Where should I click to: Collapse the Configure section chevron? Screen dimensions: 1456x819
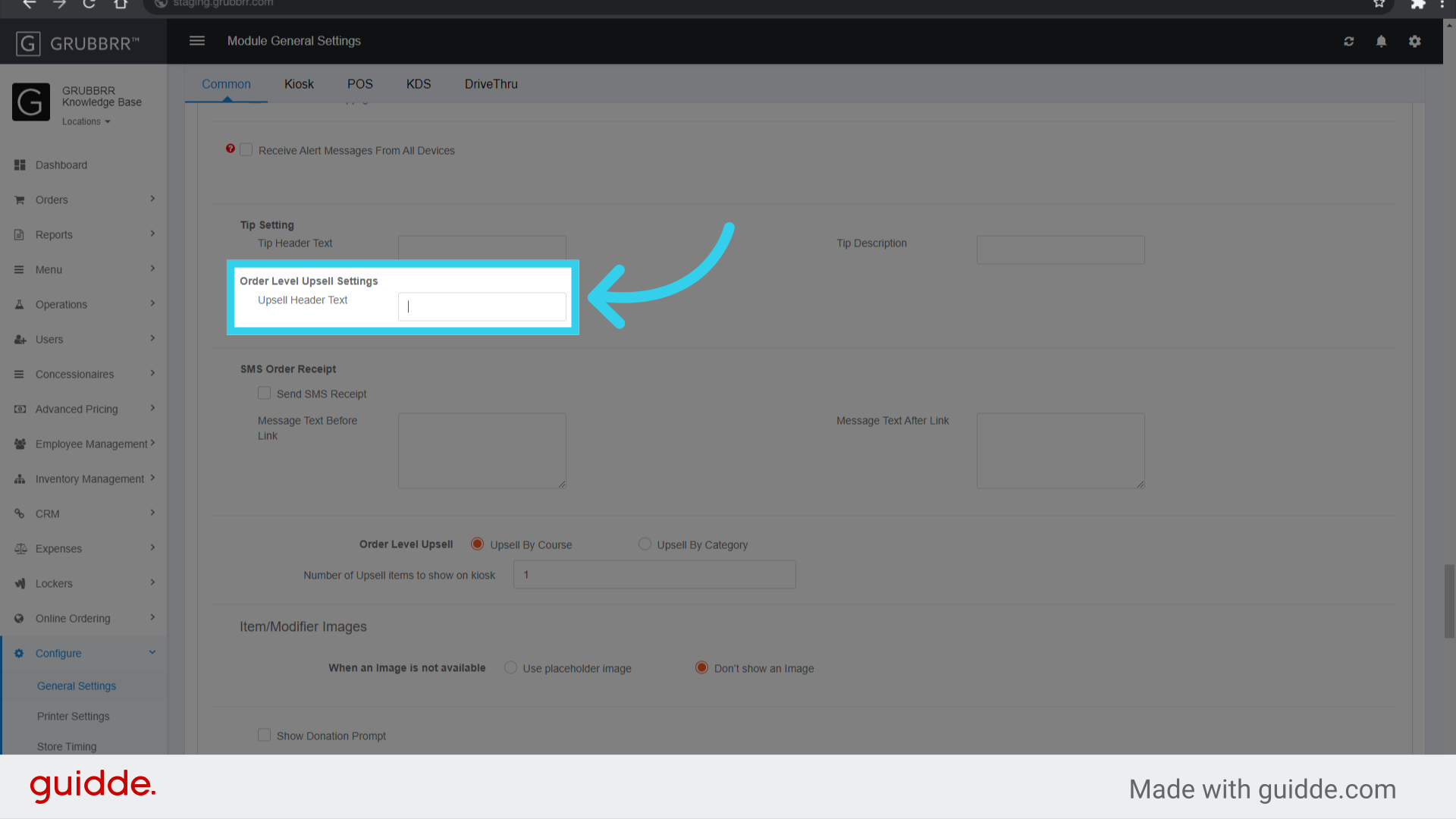pos(152,653)
